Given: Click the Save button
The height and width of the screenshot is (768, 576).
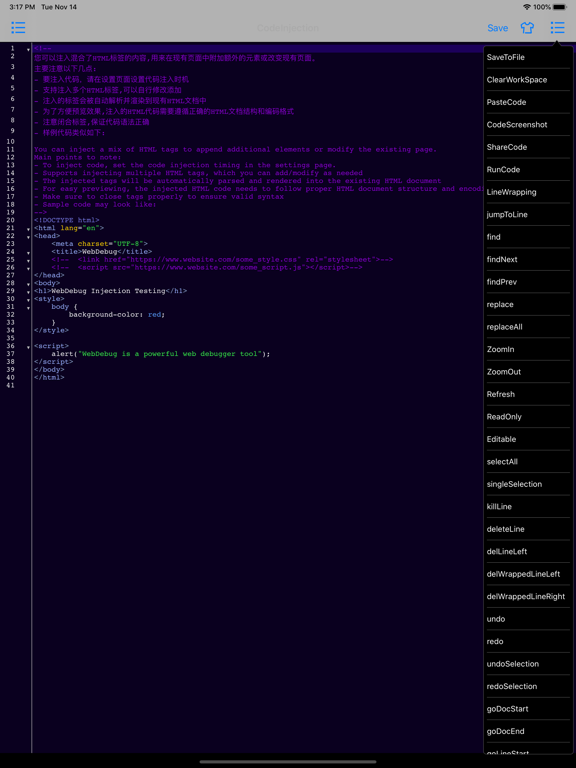Looking at the screenshot, I should point(497,28).
